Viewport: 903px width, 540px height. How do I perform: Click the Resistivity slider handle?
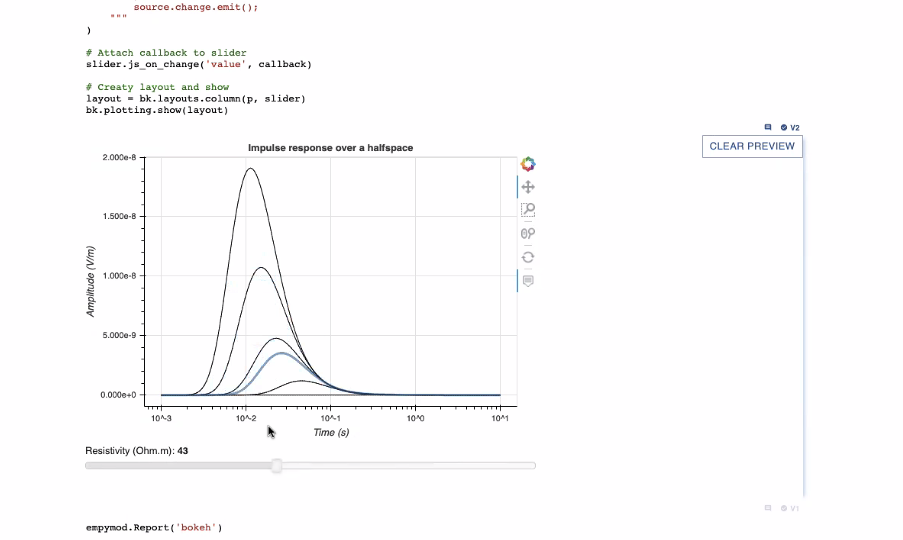[x=277, y=466]
